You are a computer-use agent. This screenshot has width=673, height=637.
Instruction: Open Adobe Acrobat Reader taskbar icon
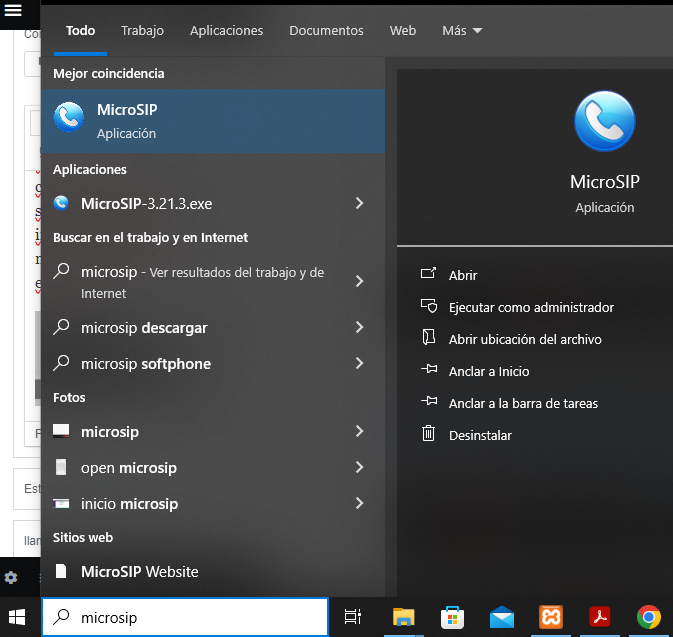click(599, 617)
